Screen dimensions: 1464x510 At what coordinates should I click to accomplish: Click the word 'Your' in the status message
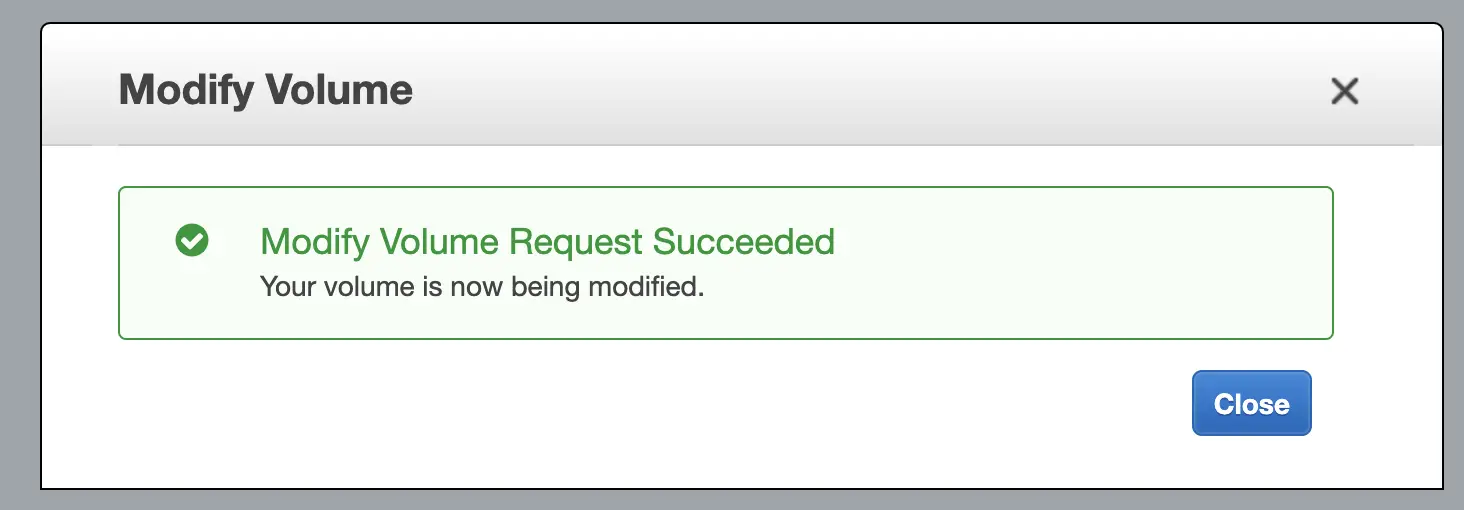click(x=281, y=287)
